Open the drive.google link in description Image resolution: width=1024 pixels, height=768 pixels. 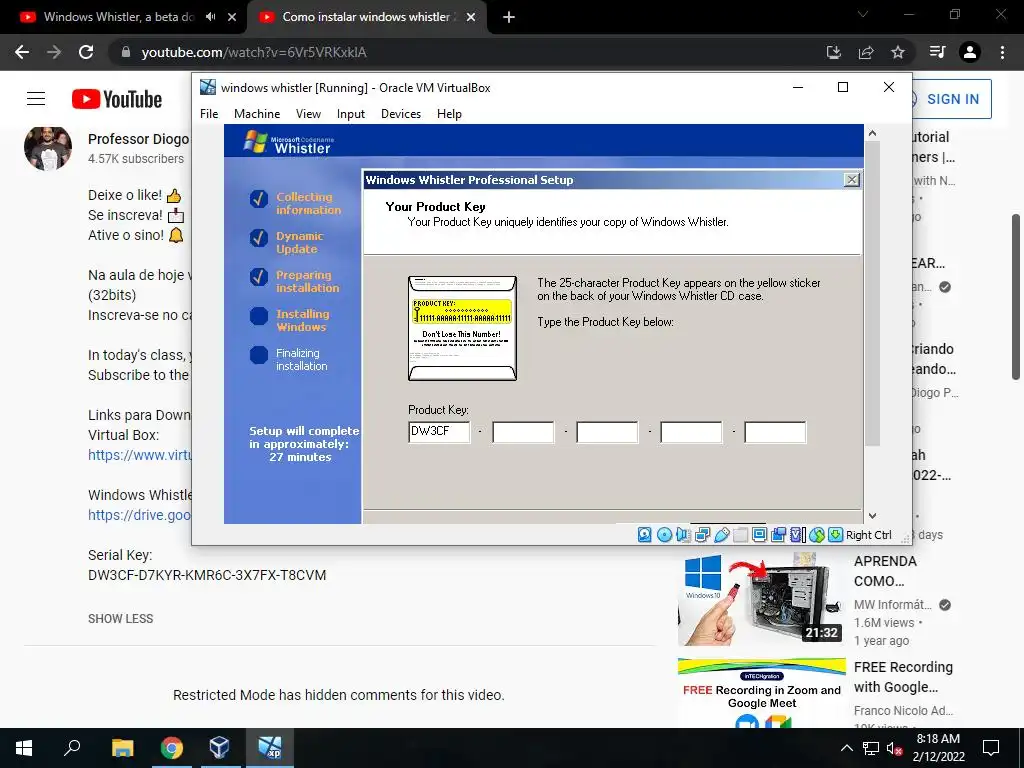(140, 515)
